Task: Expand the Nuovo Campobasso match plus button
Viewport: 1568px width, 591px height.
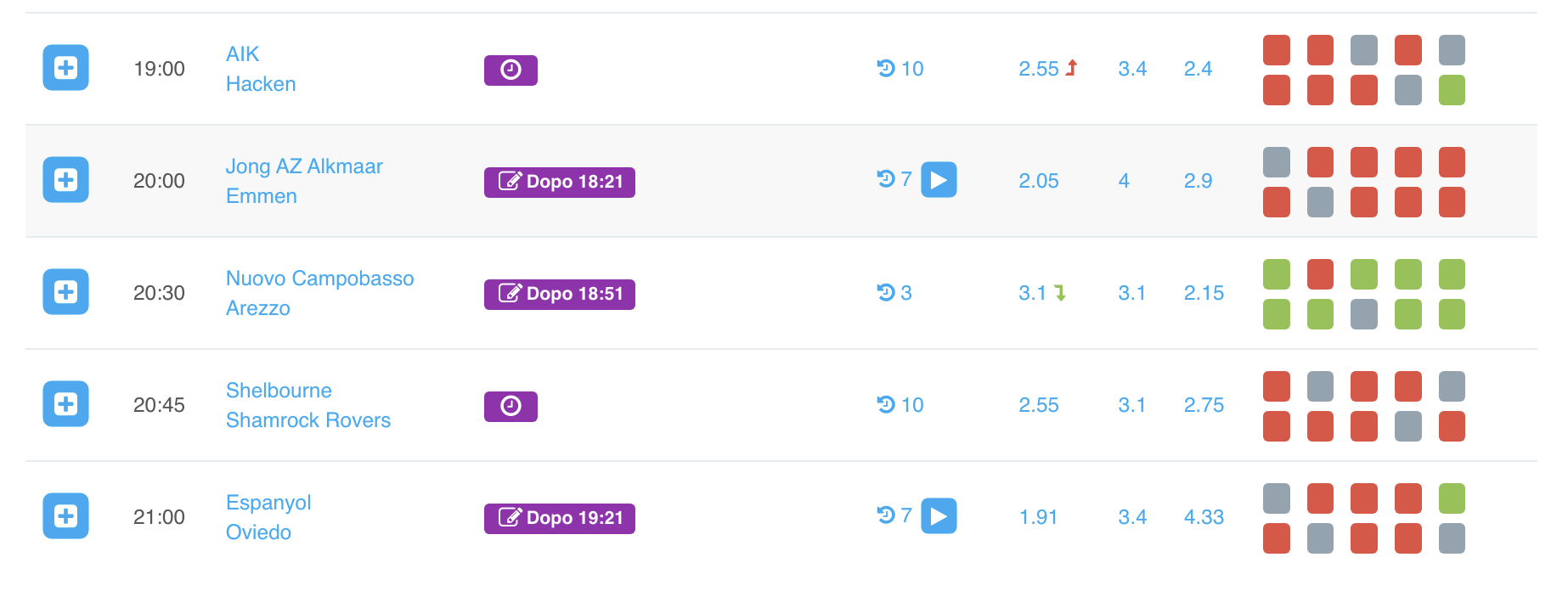Action: pos(65,292)
